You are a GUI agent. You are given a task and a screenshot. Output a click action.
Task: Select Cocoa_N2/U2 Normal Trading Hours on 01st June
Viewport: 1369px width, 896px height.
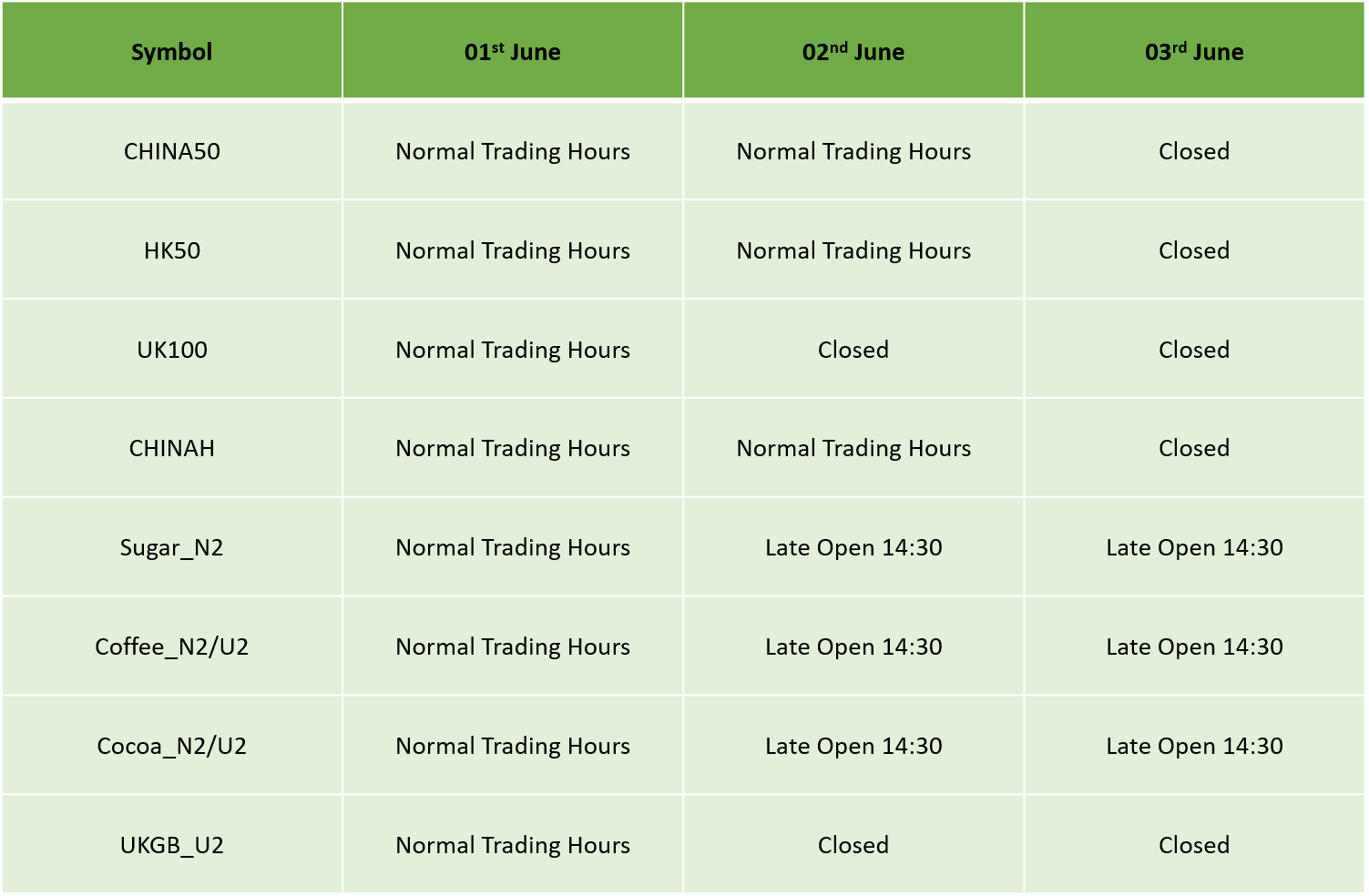[512, 746]
